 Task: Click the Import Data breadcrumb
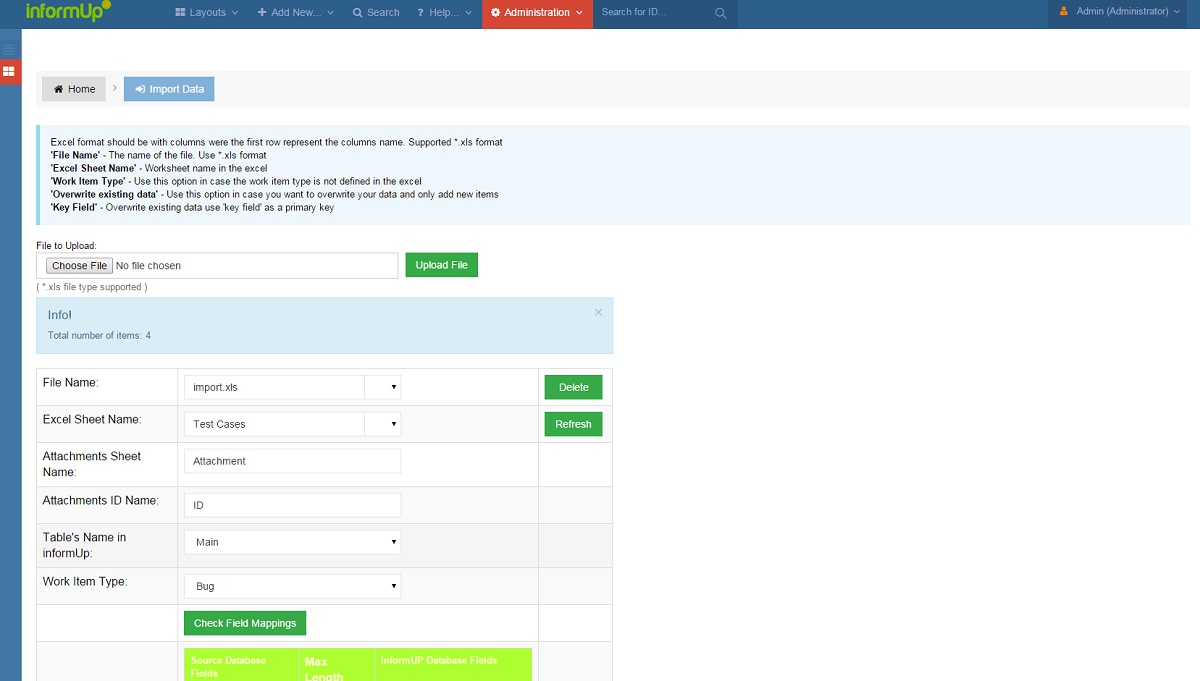pyautogui.click(x=169, y=89)
